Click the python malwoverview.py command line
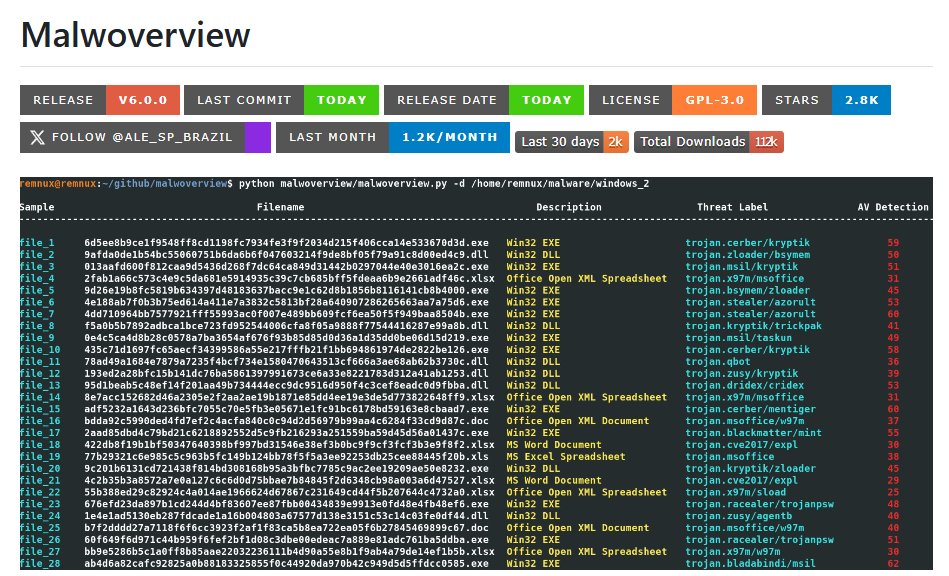 (x=444, y=183)
